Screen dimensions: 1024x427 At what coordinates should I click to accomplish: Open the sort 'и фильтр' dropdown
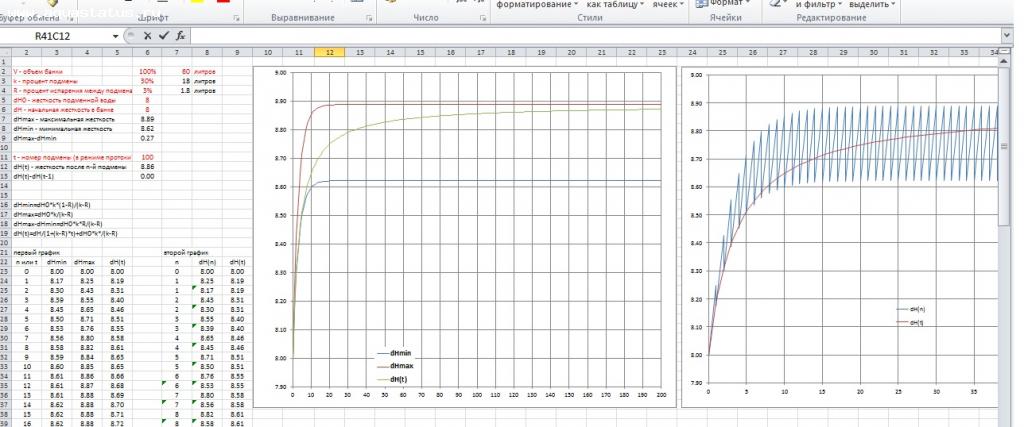[820, 4]
